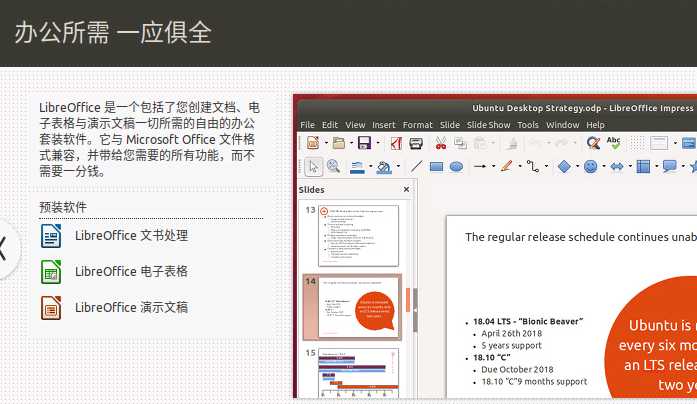Expand the Line Color dropdown arrow
Viewport: 697px width, 404px height.
[371, 167]
